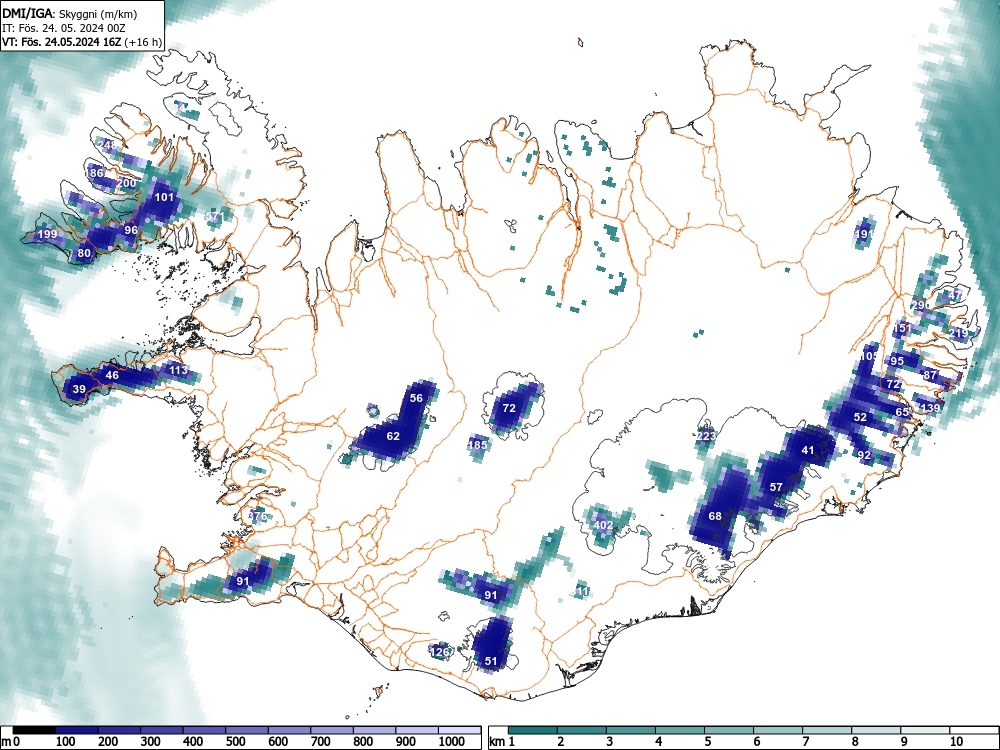This screenshot has width=1000, height=750.
Task: Click the 'DMI/IGA: Skyggni (m/km)' title text
Action: pos(70,12)
